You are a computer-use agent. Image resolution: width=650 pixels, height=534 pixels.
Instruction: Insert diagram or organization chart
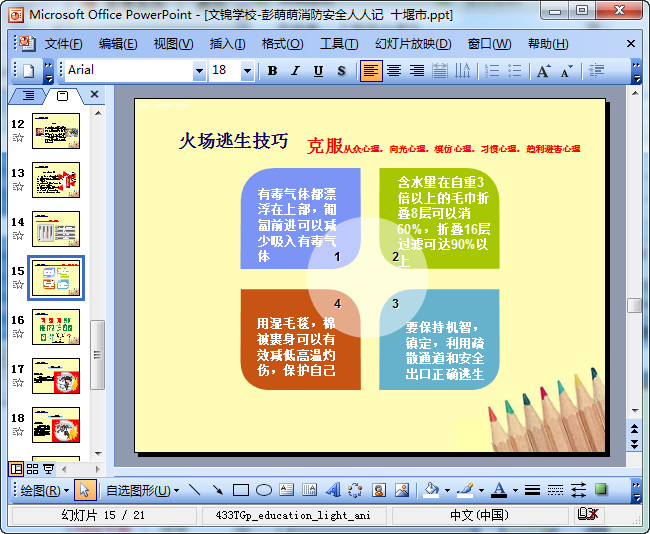[355, 490]
